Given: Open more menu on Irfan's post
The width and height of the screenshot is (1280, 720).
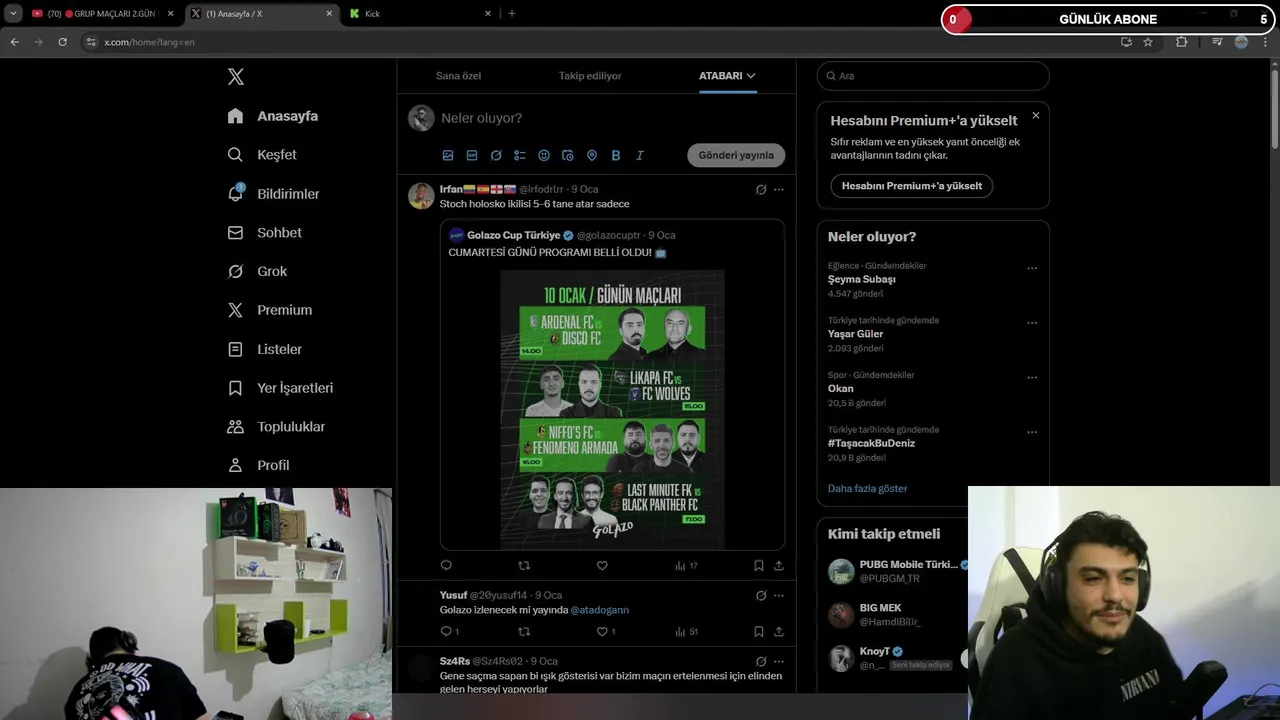Looking at the screenshot, I should pyautogui.click(x=779, y=190).
